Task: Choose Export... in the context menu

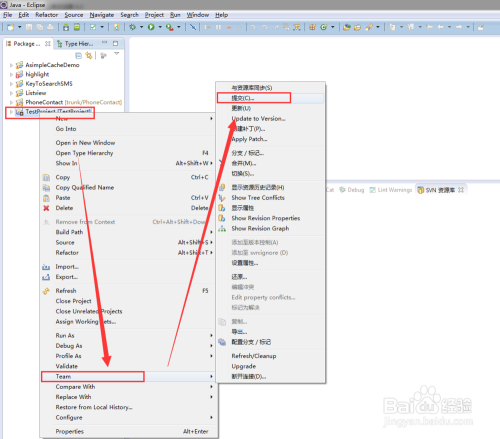Action: (x=129, y=277)
